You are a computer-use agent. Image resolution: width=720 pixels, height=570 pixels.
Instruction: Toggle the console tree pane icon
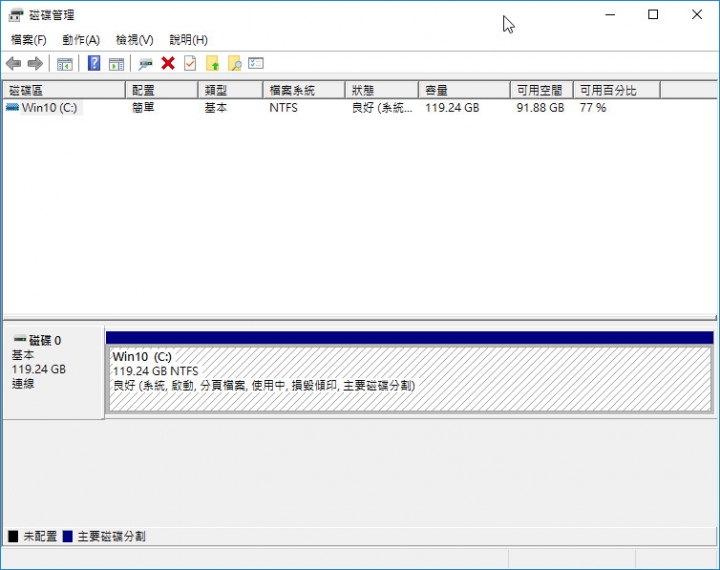pyautogui.click(x=65, y=64)
